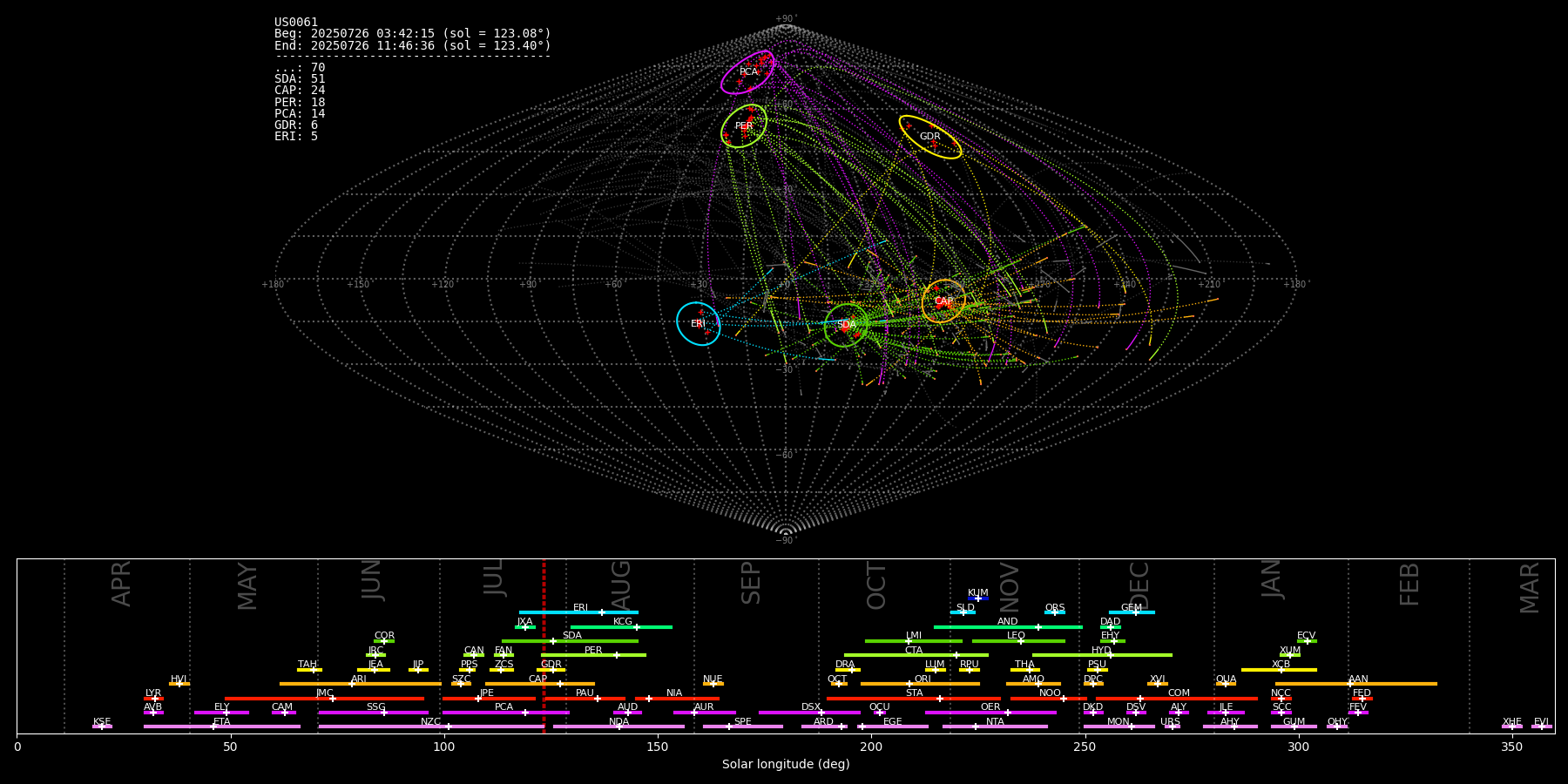Image resolution: width=1568 pixels, height=784 pixels.
Task: Click the AUG month label in the timeline
Action: (x=621, y=585)
